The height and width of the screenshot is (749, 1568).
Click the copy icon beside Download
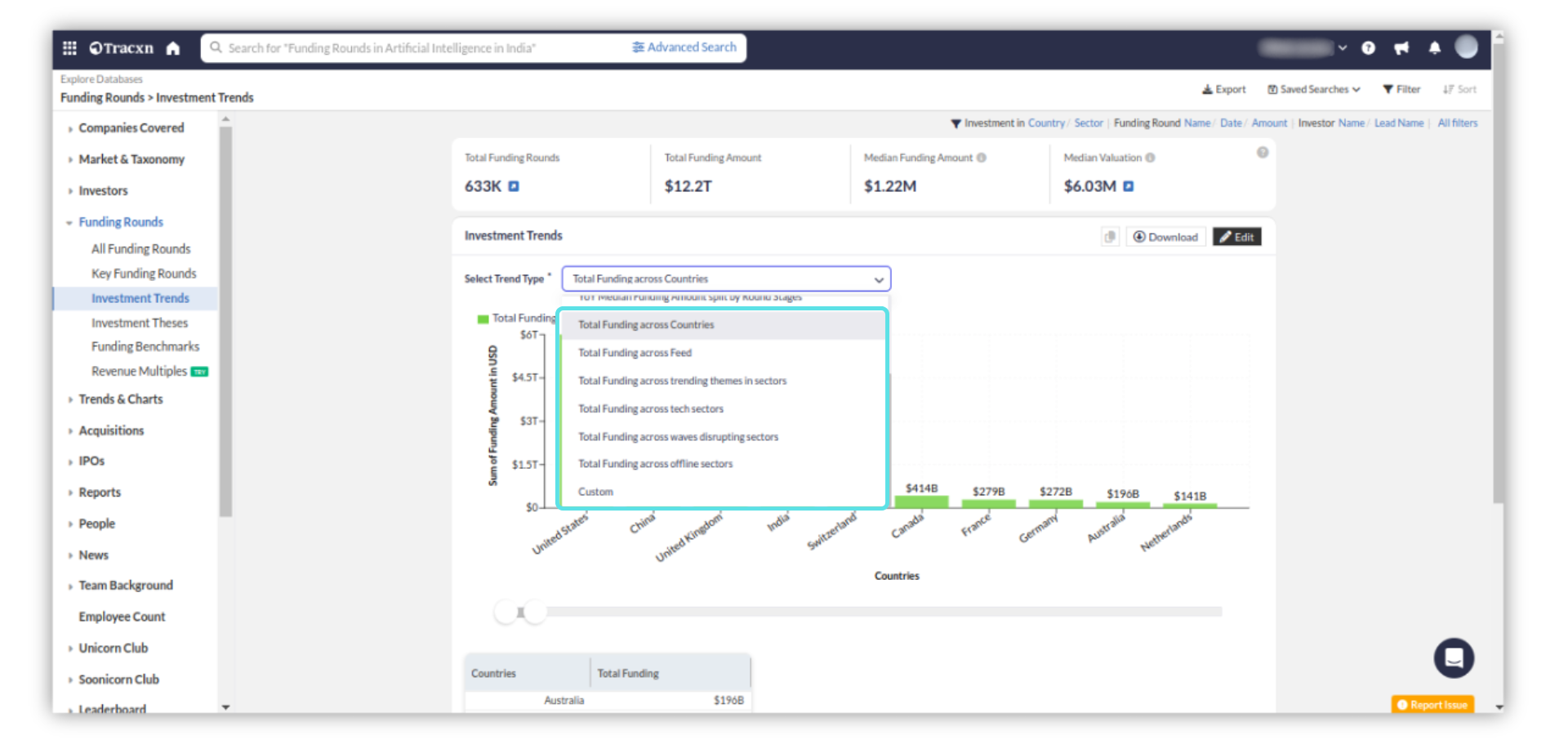click(1110, 237)
